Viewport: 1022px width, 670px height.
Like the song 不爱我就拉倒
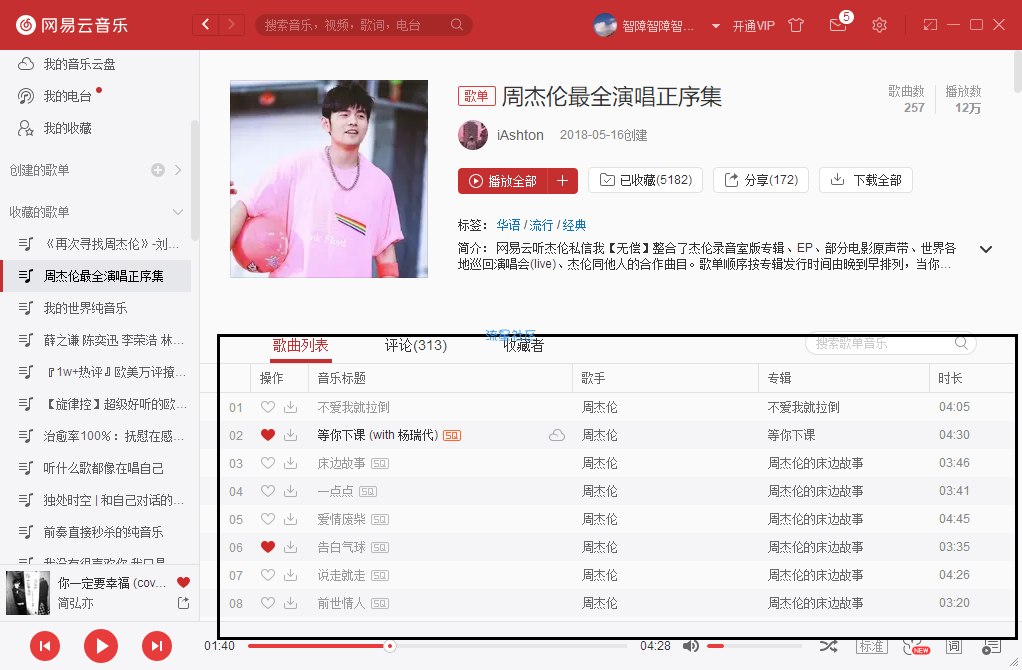point(268,407)
